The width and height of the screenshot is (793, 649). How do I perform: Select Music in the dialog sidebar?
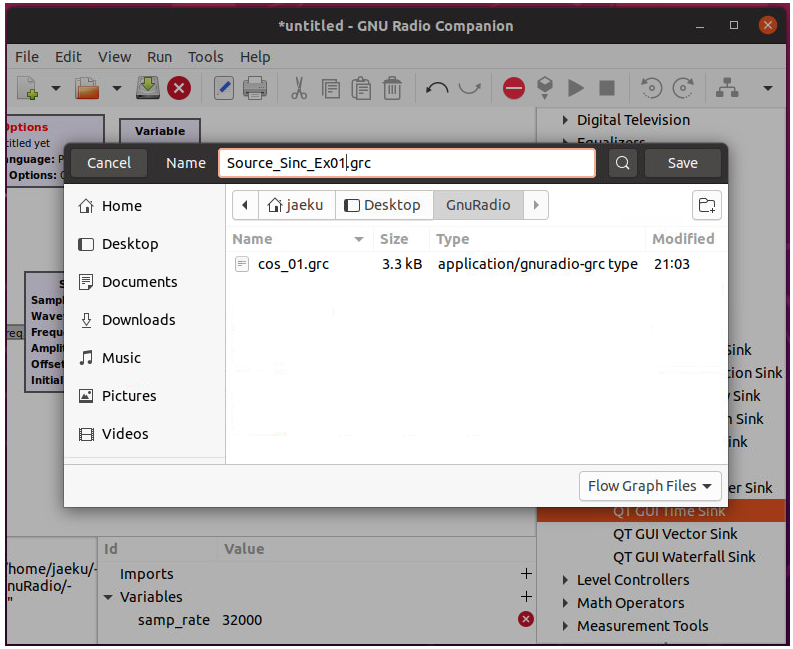point(145,358)
